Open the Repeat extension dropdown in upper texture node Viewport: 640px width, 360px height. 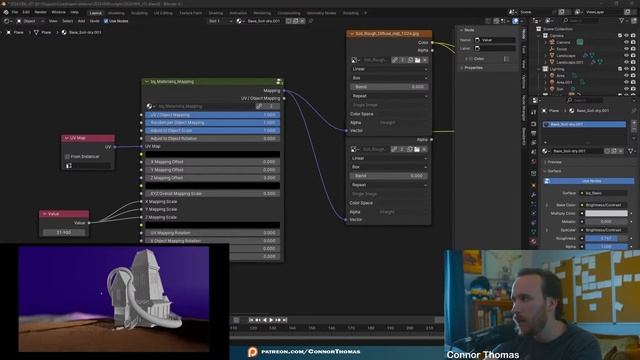(389, 96)
